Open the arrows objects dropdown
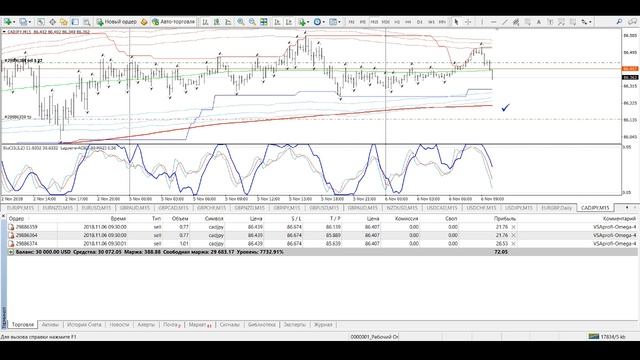This screenshot has height=360, width=640. pos(586,22)
